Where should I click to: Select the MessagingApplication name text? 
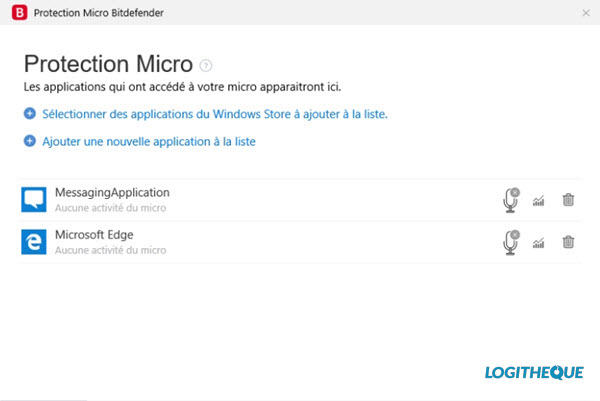(x=112, y=192)
